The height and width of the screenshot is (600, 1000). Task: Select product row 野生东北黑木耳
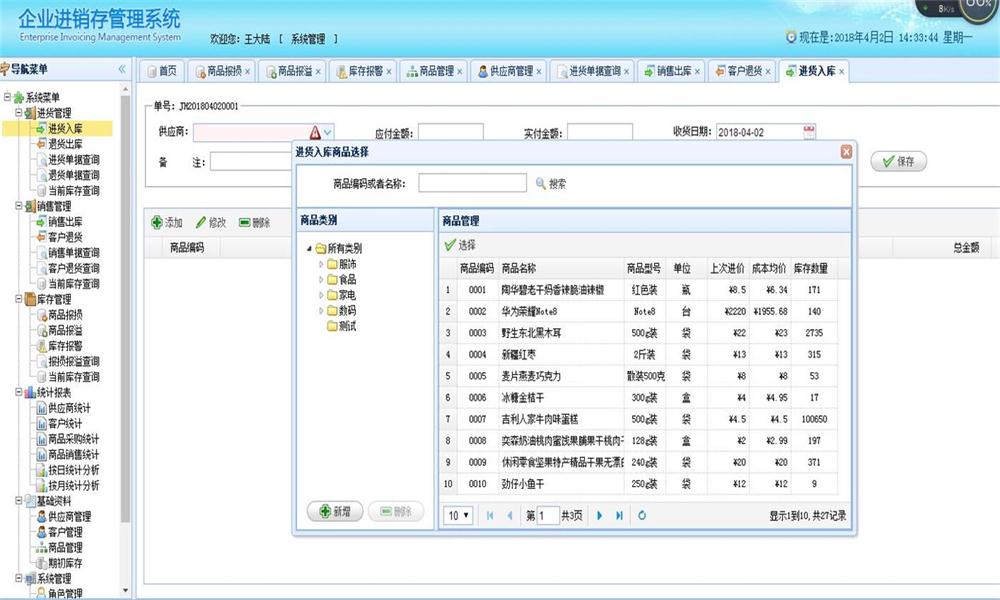638,333
